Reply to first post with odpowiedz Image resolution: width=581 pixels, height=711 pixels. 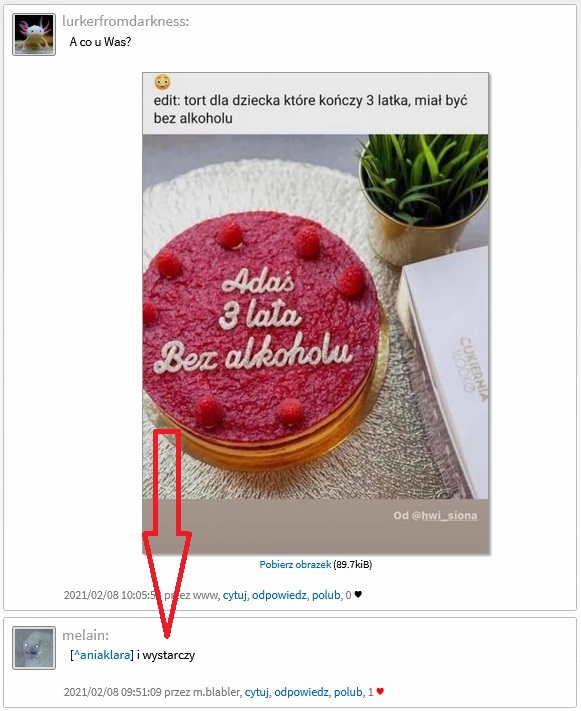coord(279,595)
